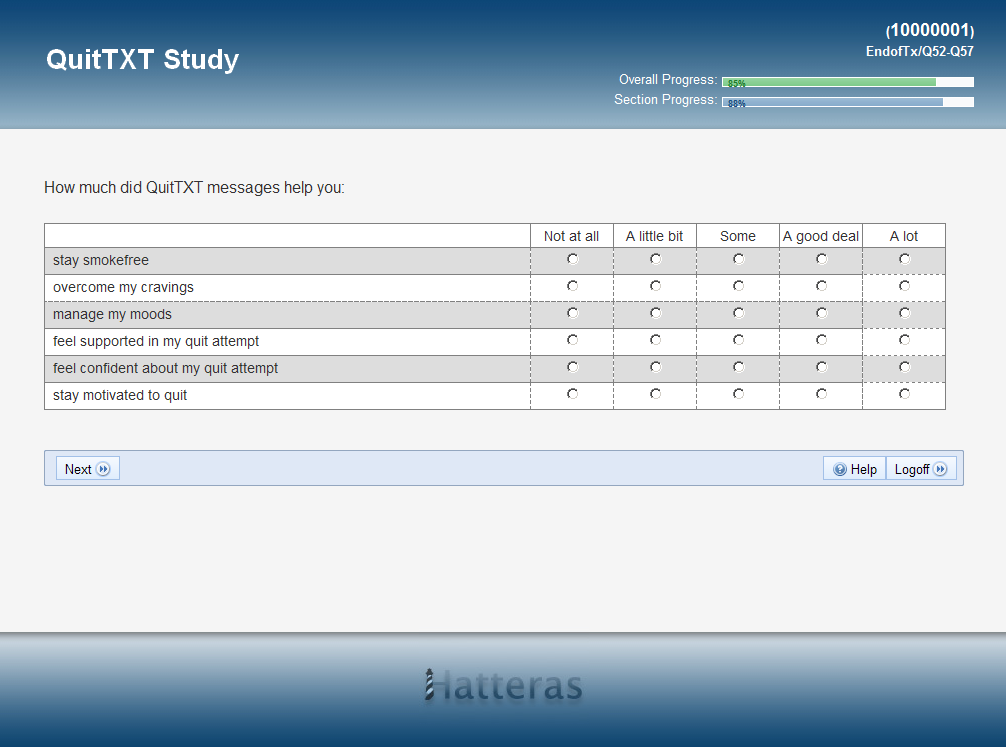The width and height of the screenshot is (1006, 747).
Task: Click the arrow icon on Next button
Action: pyautogui.click(x=103, y=469)
